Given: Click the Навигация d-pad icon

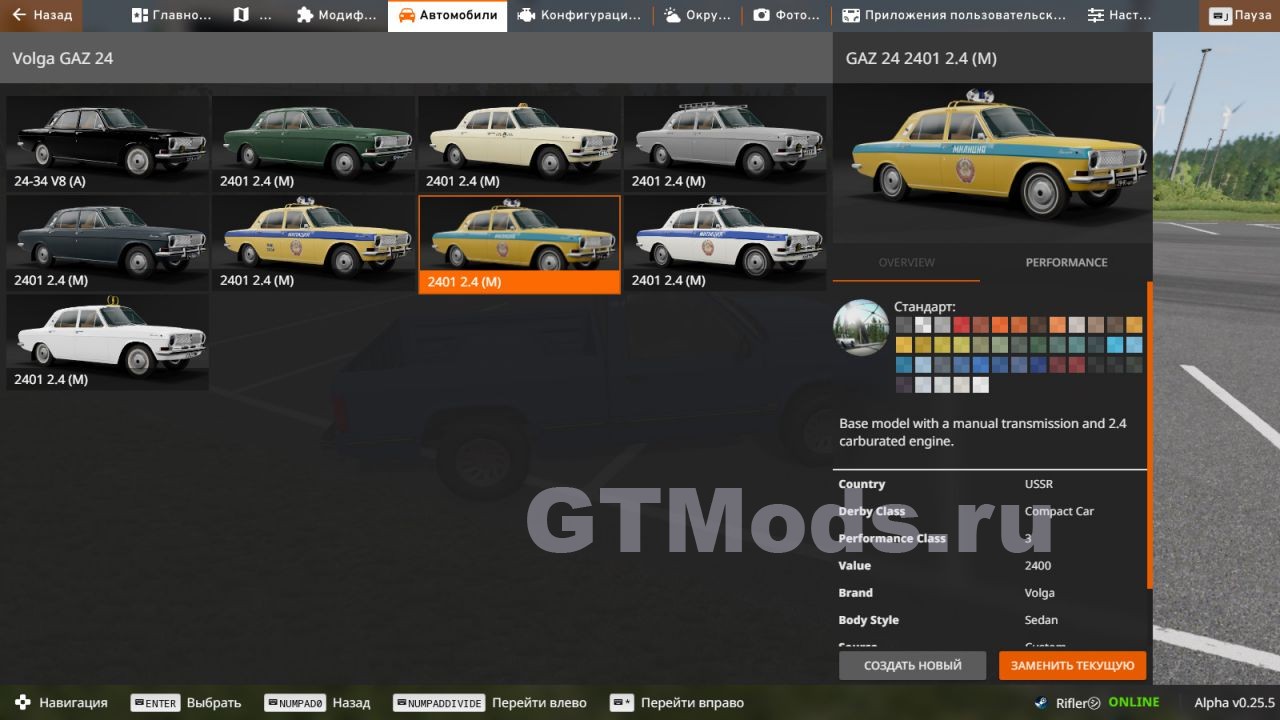Looking at the screenshot, I should point(22,703).
